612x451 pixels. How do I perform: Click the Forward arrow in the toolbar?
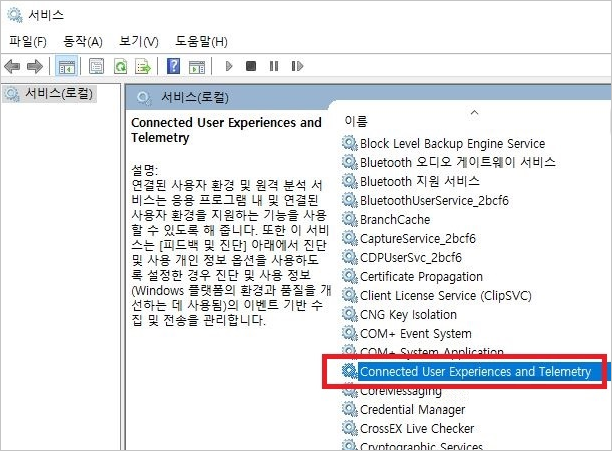(x=35, y=66)
